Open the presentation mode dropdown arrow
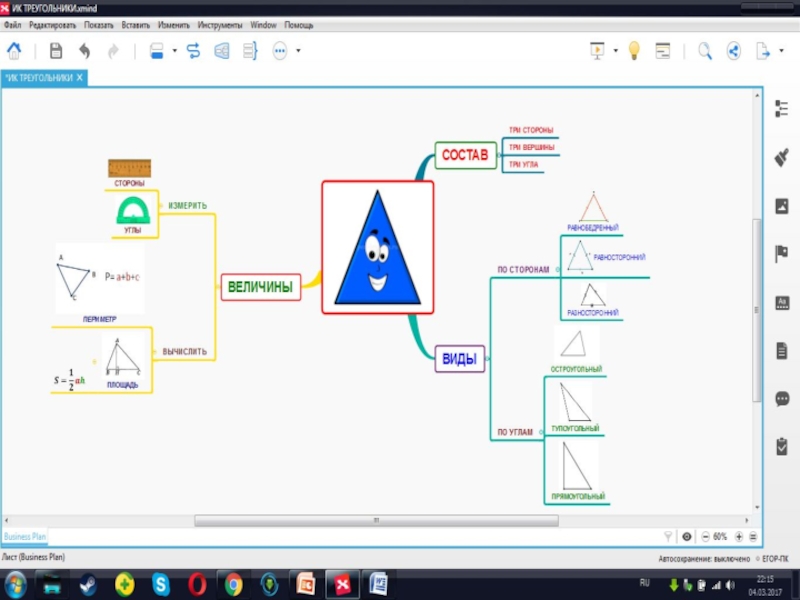800x600 pixels. click(x=615, y=51)
